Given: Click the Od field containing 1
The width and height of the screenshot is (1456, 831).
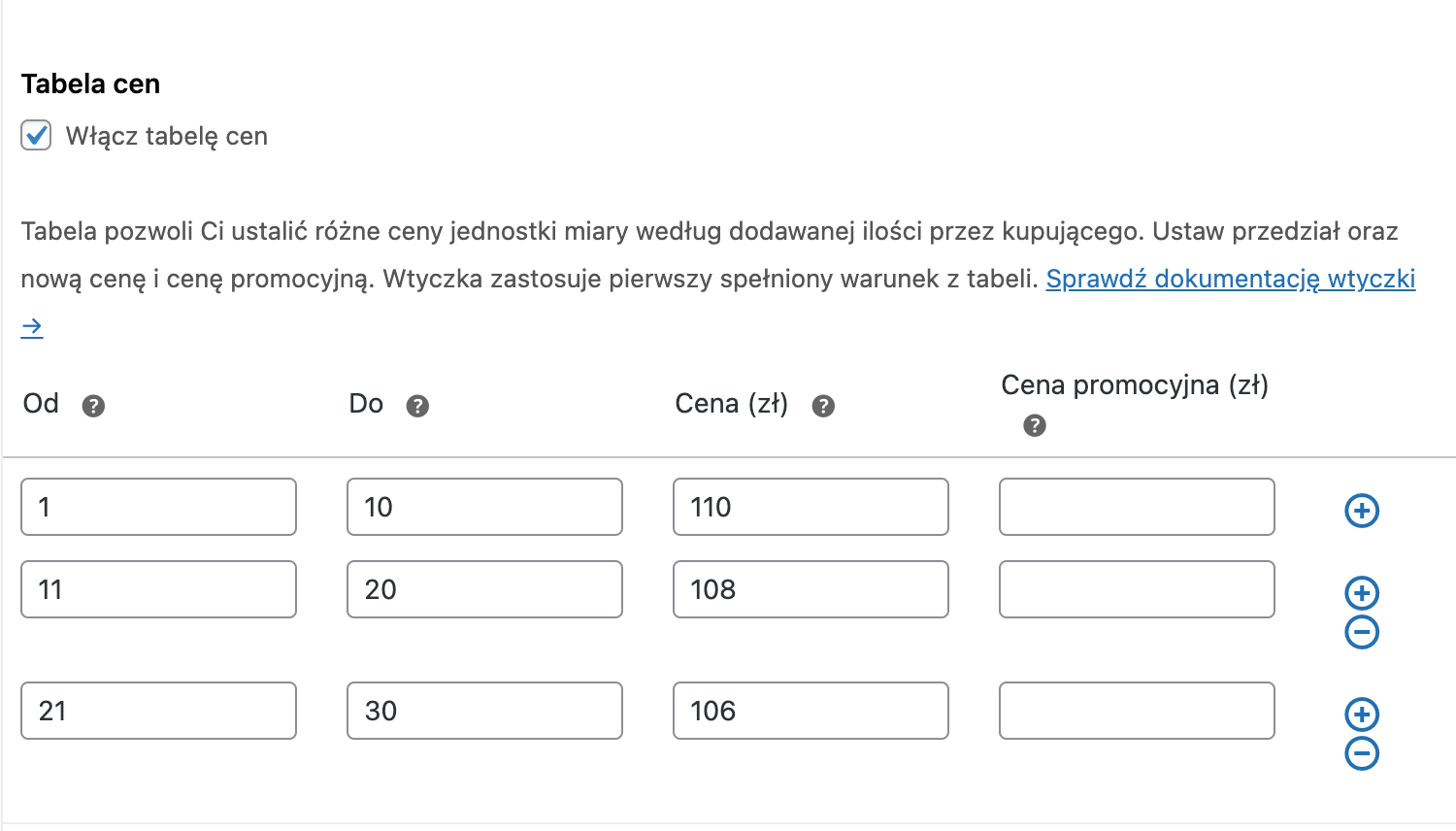Looking at the screenshot, I should (158, 507).
